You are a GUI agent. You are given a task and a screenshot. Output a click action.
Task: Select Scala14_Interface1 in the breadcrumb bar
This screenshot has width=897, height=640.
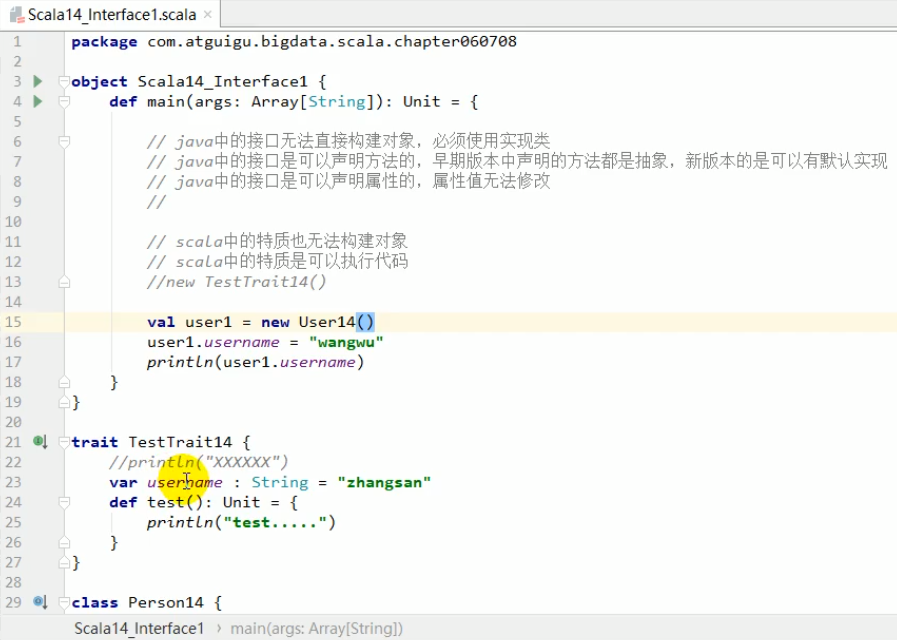(x=139, y=628)
